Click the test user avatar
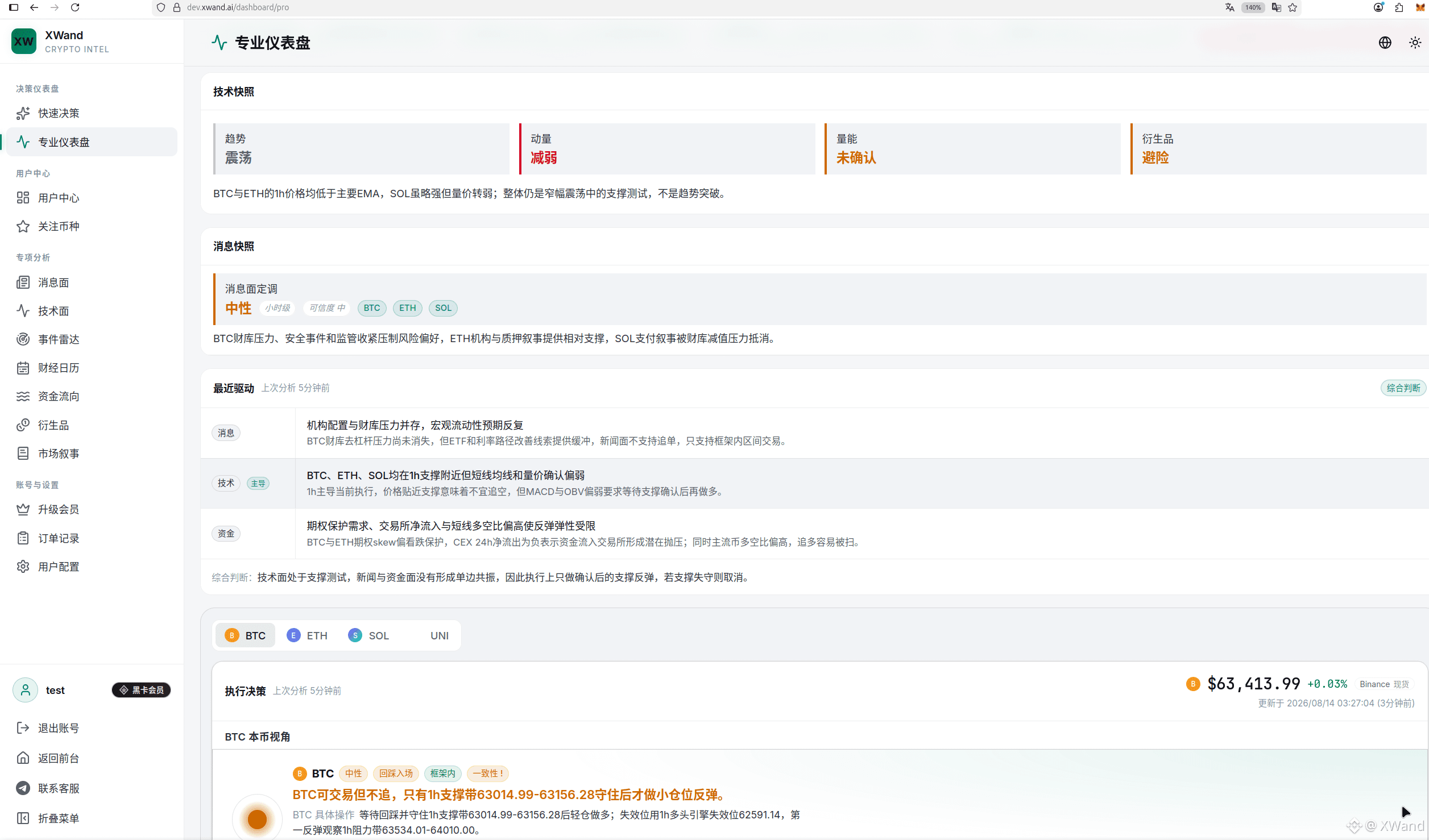Image resolution: width=1429 pixels, height=840 pixels. pos(25,690)
